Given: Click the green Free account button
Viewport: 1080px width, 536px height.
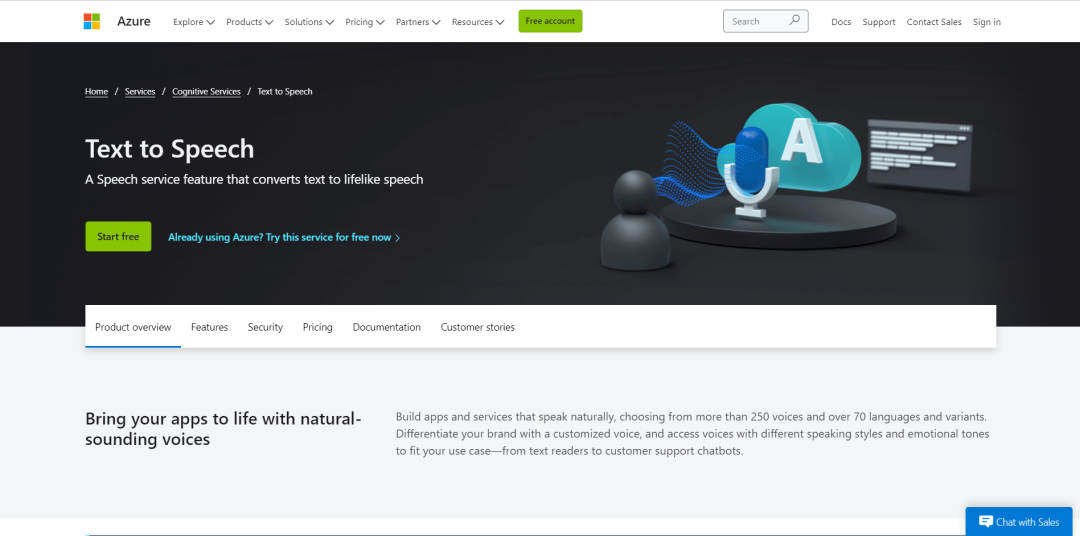Looking at the screenshot, I should point(550,21).
